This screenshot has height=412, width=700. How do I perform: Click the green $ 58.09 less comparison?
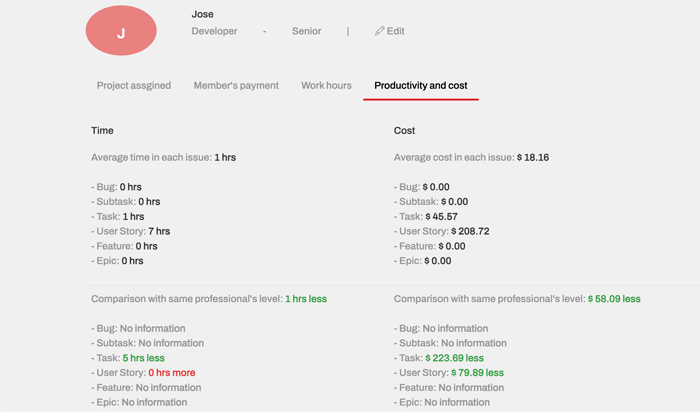pos(614,299)
